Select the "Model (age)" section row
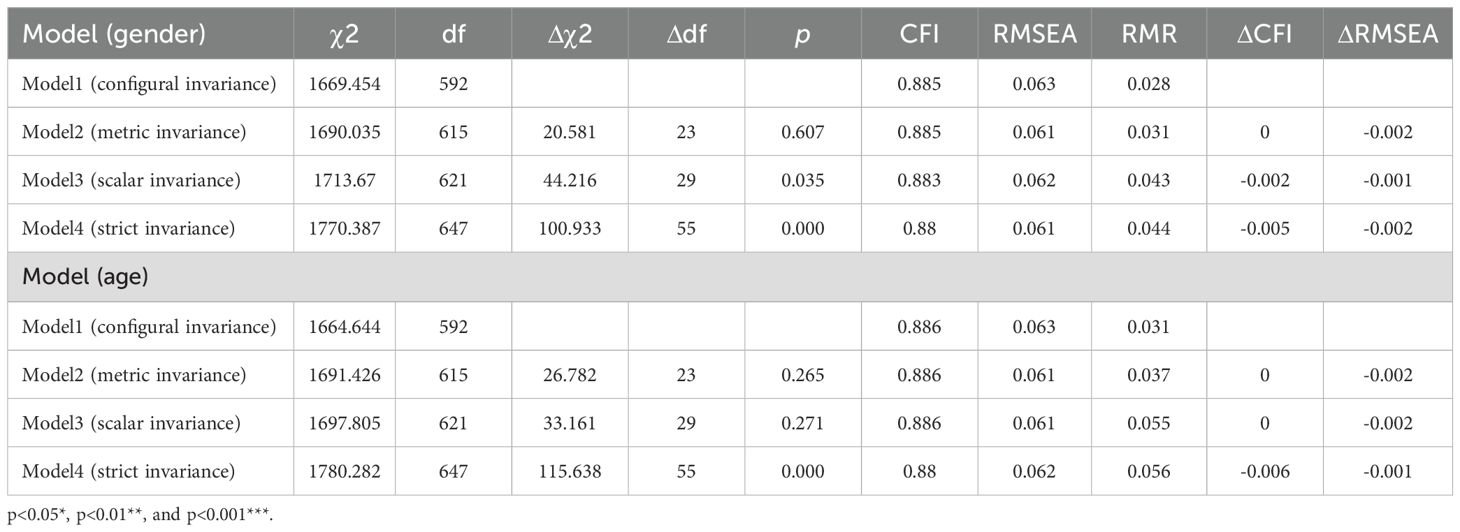This screenshot has height=532, width=1460. 86,278
